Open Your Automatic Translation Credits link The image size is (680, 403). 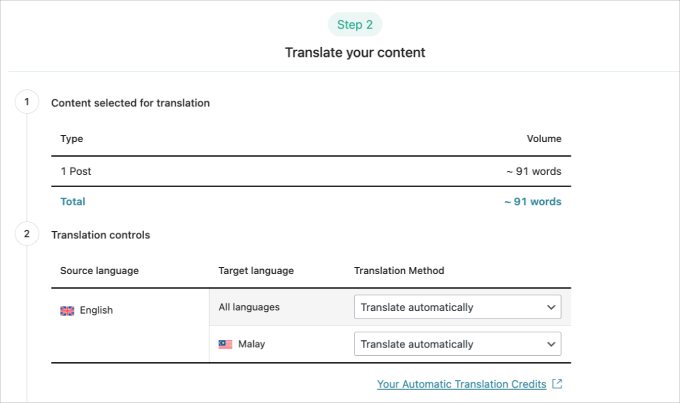click(461, 384)
